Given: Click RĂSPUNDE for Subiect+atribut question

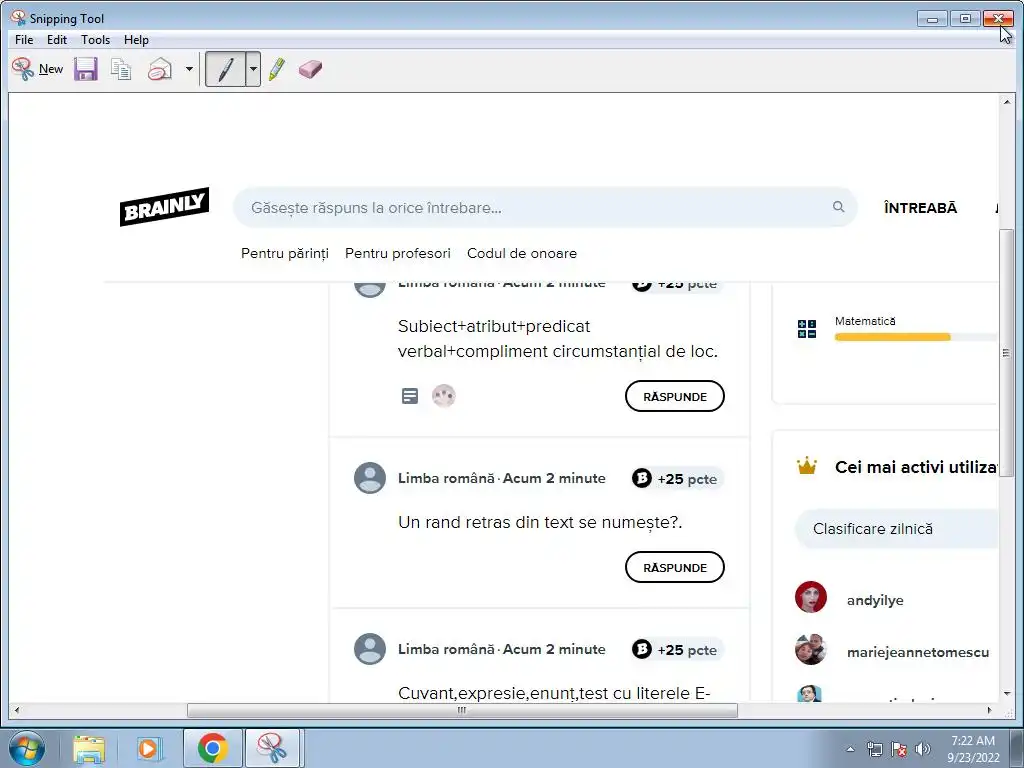Looking at the screenshot, I should (x=675, y=396).
